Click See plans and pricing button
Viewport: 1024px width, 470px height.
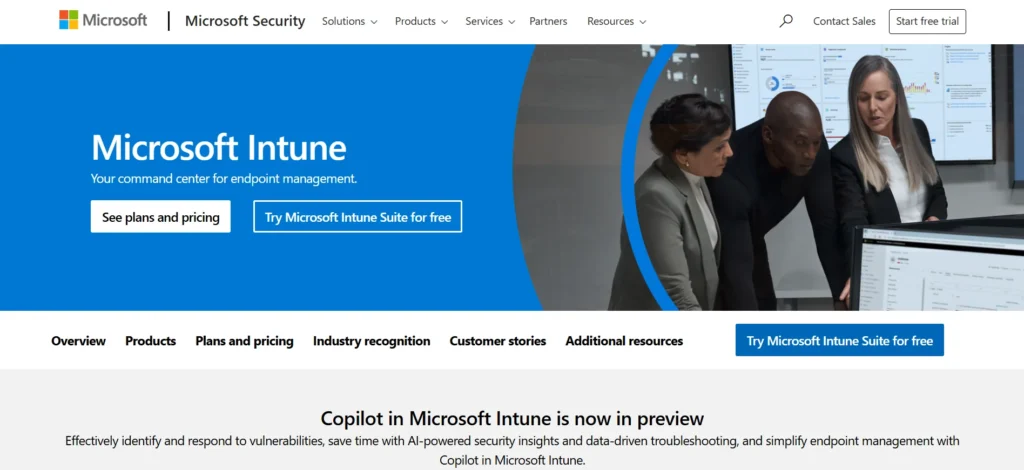[161, 217]
